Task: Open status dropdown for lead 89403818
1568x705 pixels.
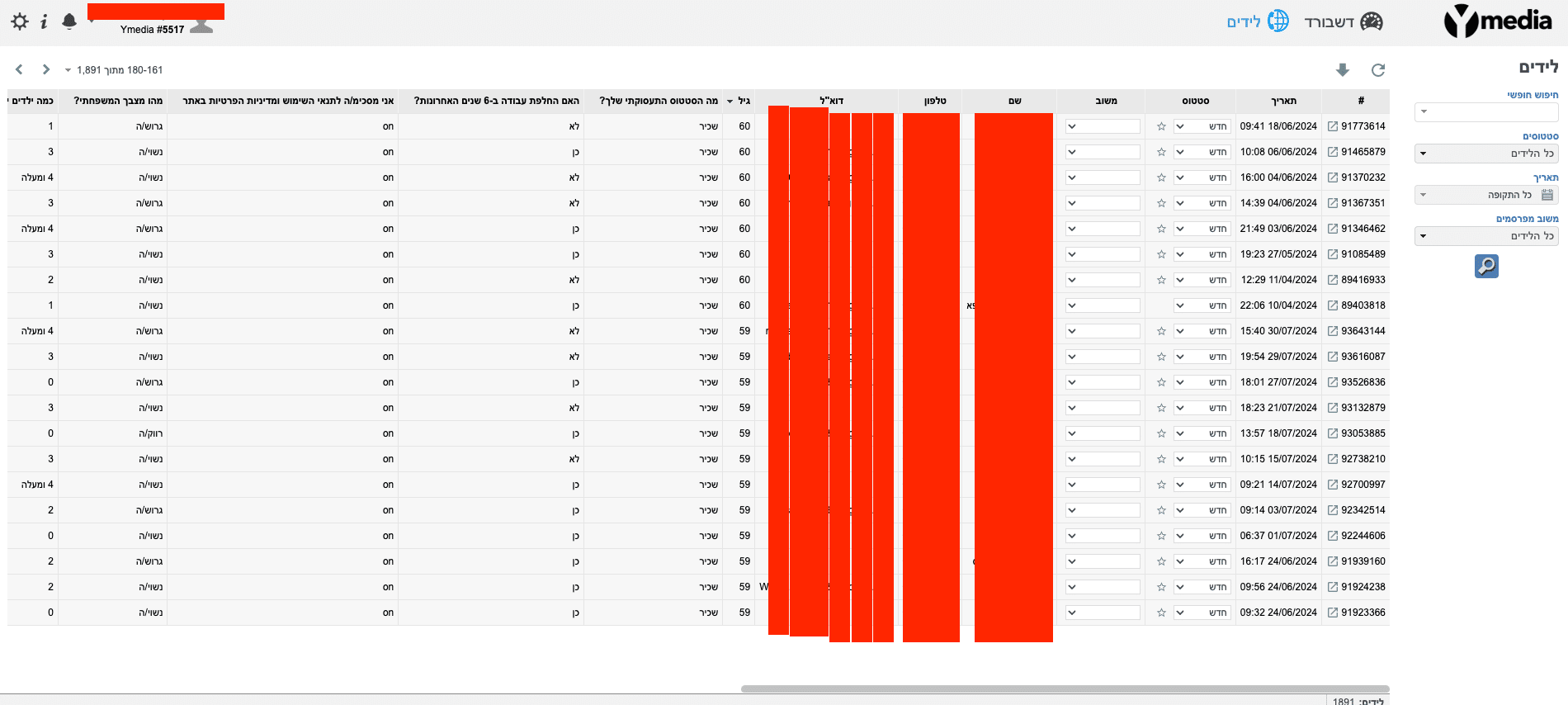Action: (x=1202, y=305)
